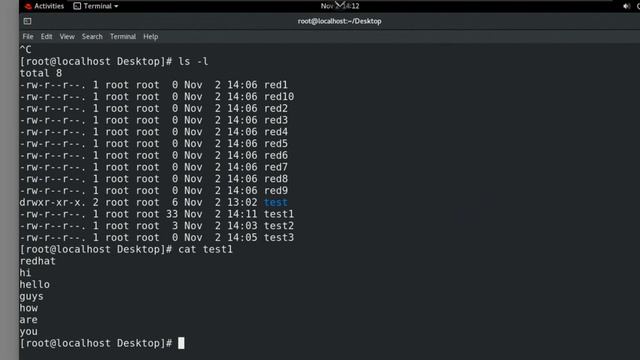The image size is (640, 360).
Task: Click the 14:11 timestamp of test1
Action: tap(242, 214)
